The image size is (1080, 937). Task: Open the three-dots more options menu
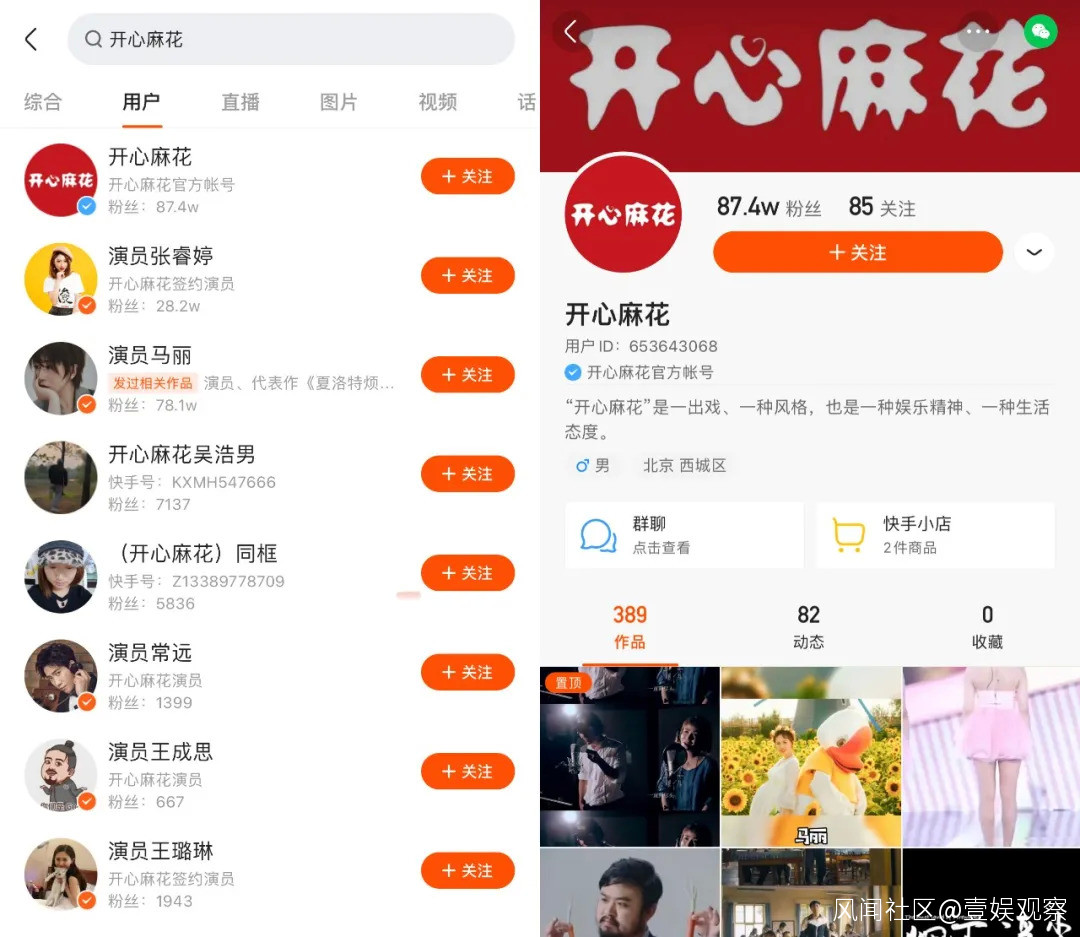[x=977, y=31]
